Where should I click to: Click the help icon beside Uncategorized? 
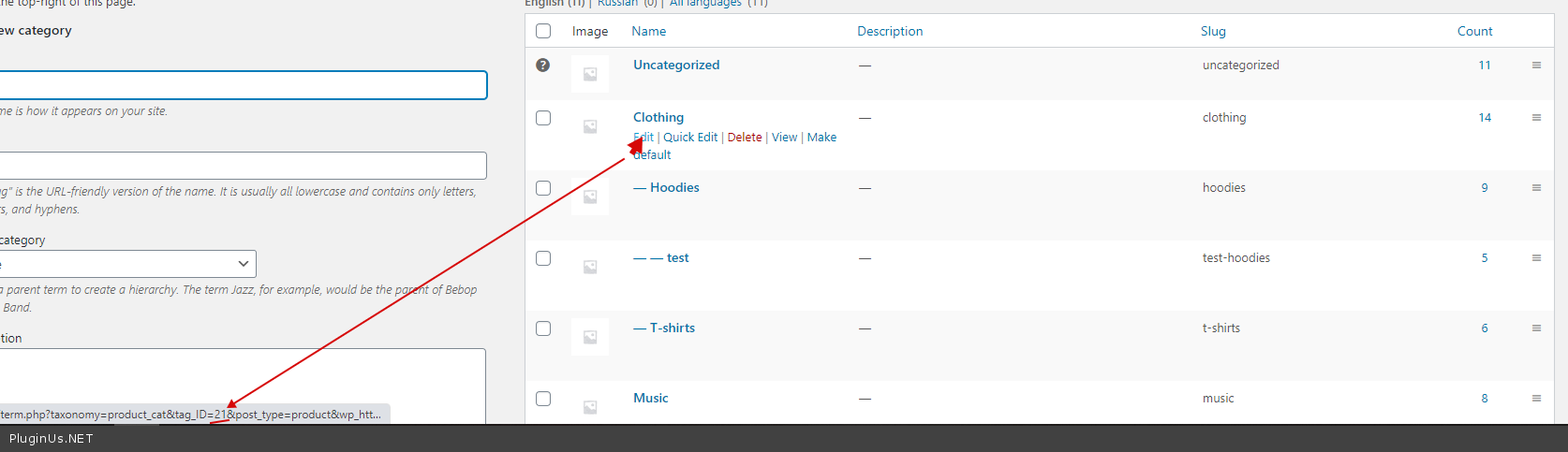(543, 66)
